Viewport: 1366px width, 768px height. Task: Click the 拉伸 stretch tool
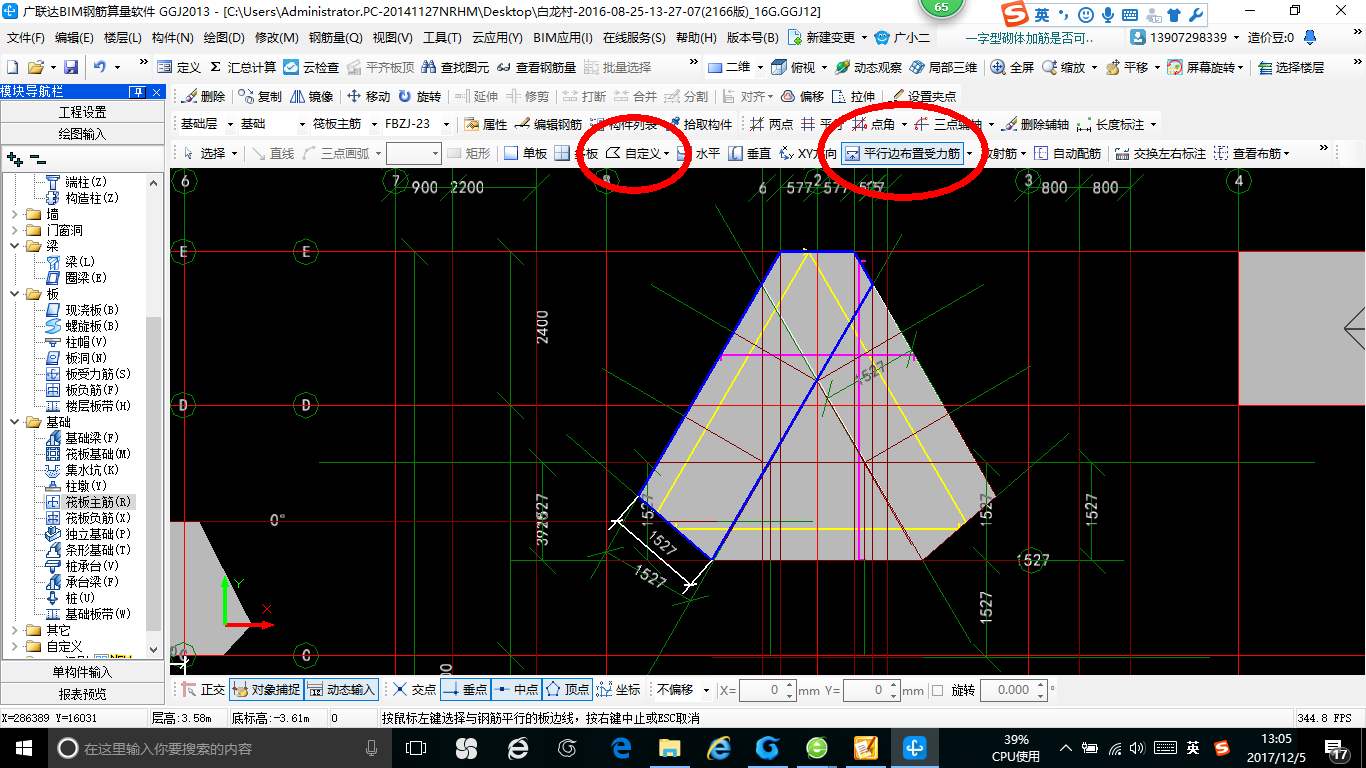(854, 97)
